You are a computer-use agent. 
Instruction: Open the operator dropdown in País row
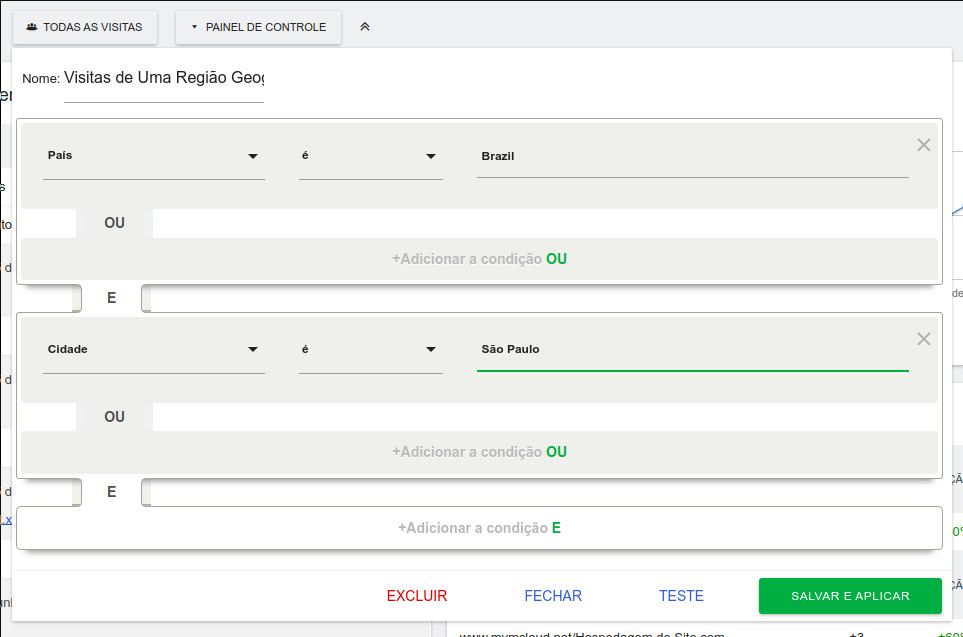pos(370,156)
